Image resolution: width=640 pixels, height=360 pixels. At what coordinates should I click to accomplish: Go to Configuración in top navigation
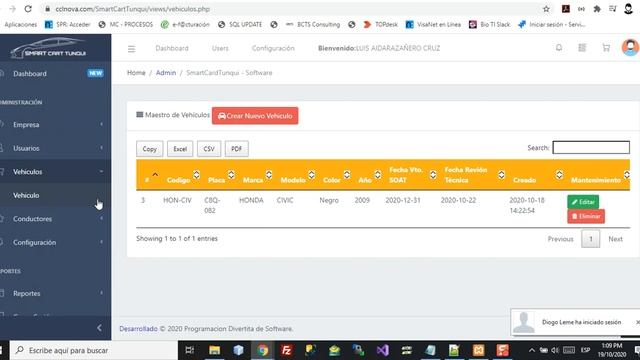coord(273,48)
